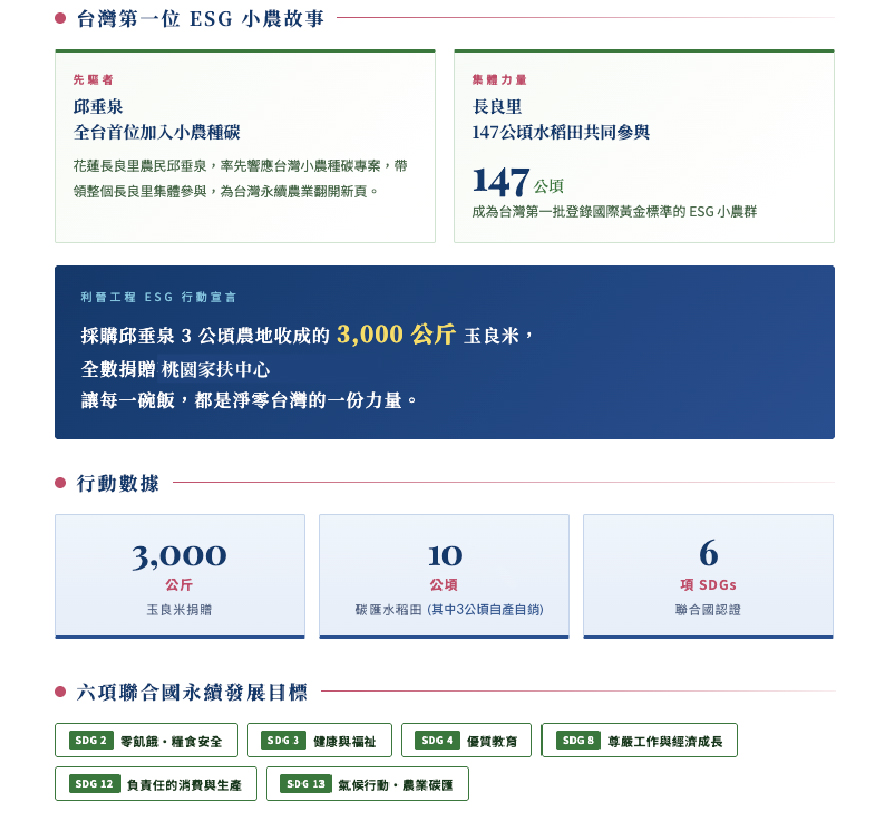
Task: Click the 六項聯合國永續發展目標 heading
Action: [192, 692]
